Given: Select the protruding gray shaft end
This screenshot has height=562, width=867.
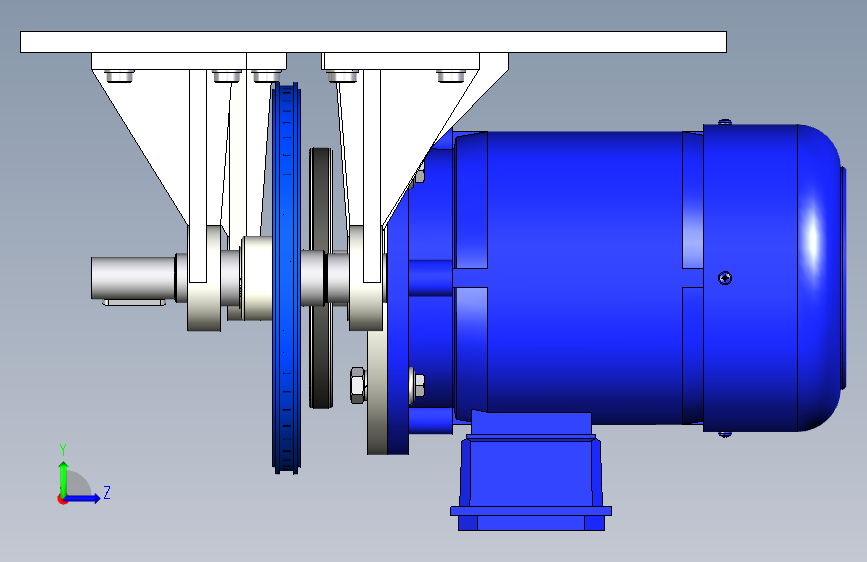Looking at the screenshot, I should coord(133,278).
